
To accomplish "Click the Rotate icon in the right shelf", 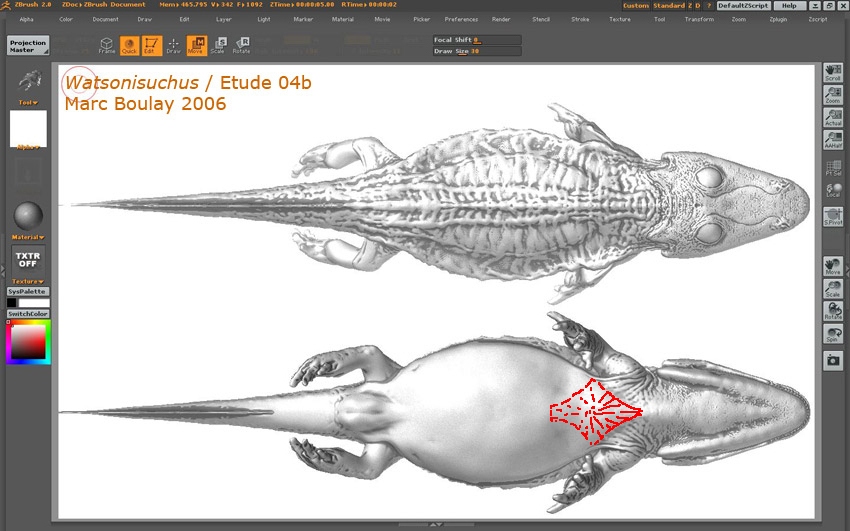I will (833, 311).
